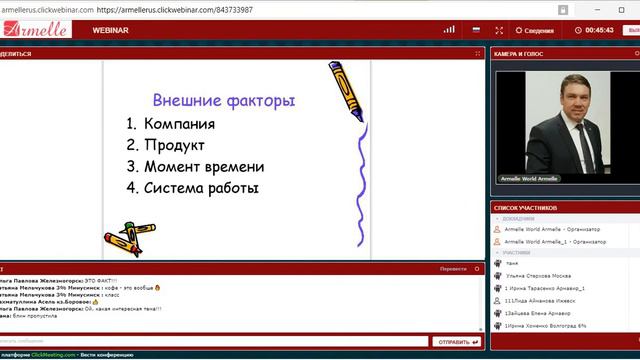Click slide item '3. Момент времени'

[195, 167]
